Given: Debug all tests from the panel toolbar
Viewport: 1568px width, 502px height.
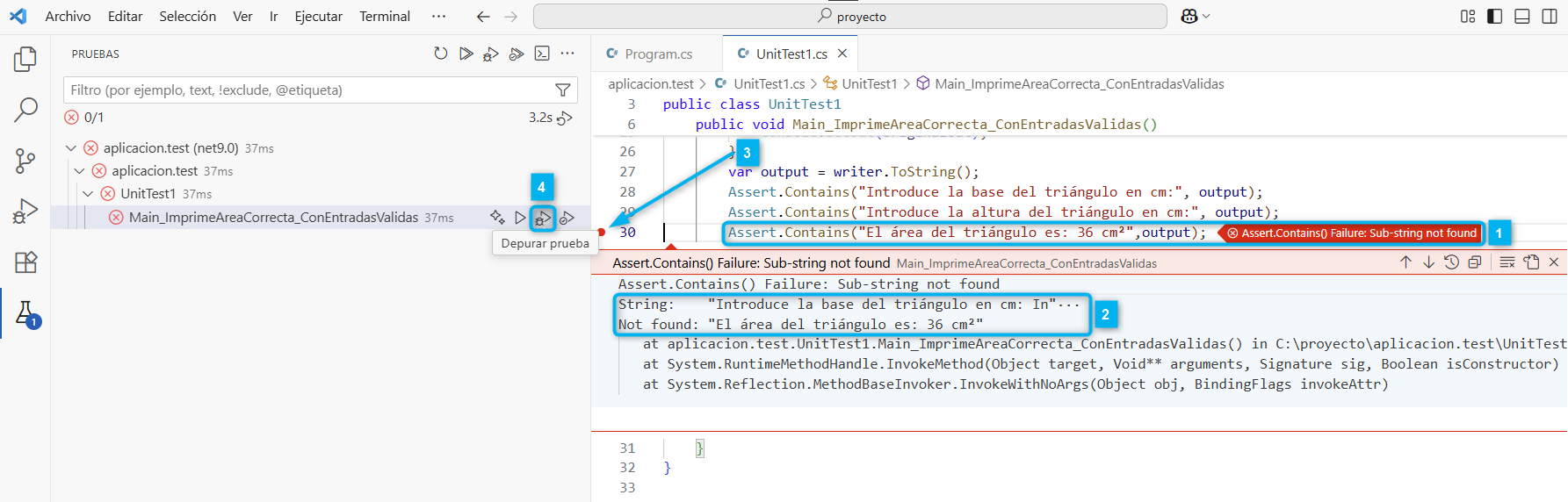Looking at the screenshot, I should (491, 54).
